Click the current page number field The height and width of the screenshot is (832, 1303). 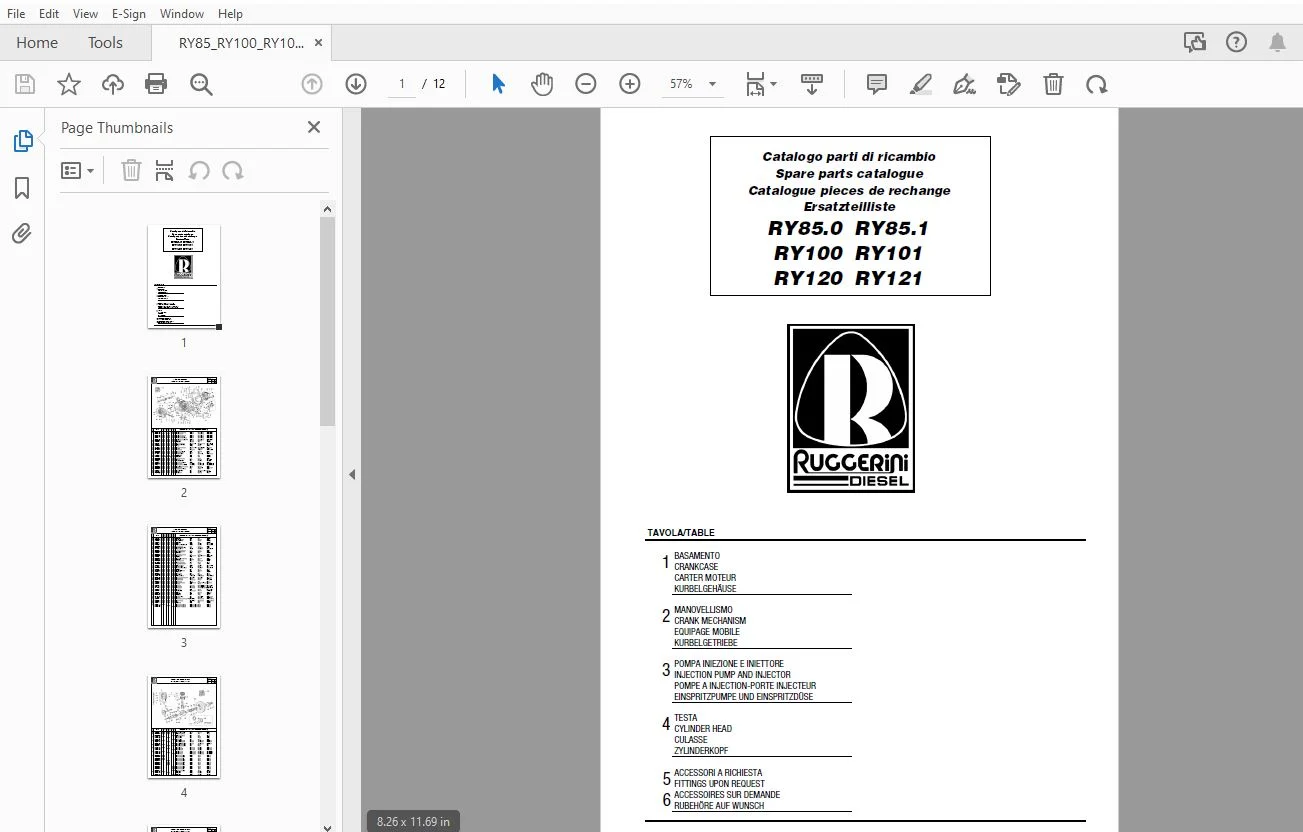pyautogui.click(x=402, y=84)
